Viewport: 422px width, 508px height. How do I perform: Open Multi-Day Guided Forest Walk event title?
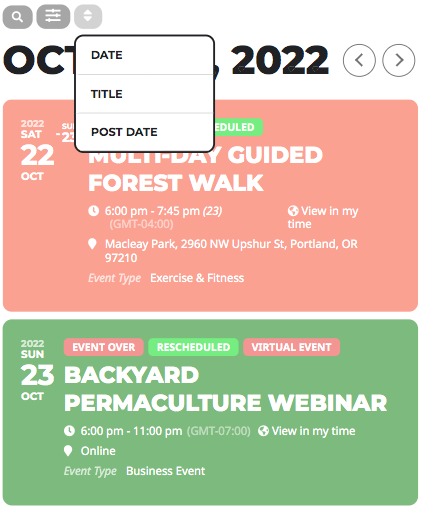pyautogui.click(x=205, y=169)
